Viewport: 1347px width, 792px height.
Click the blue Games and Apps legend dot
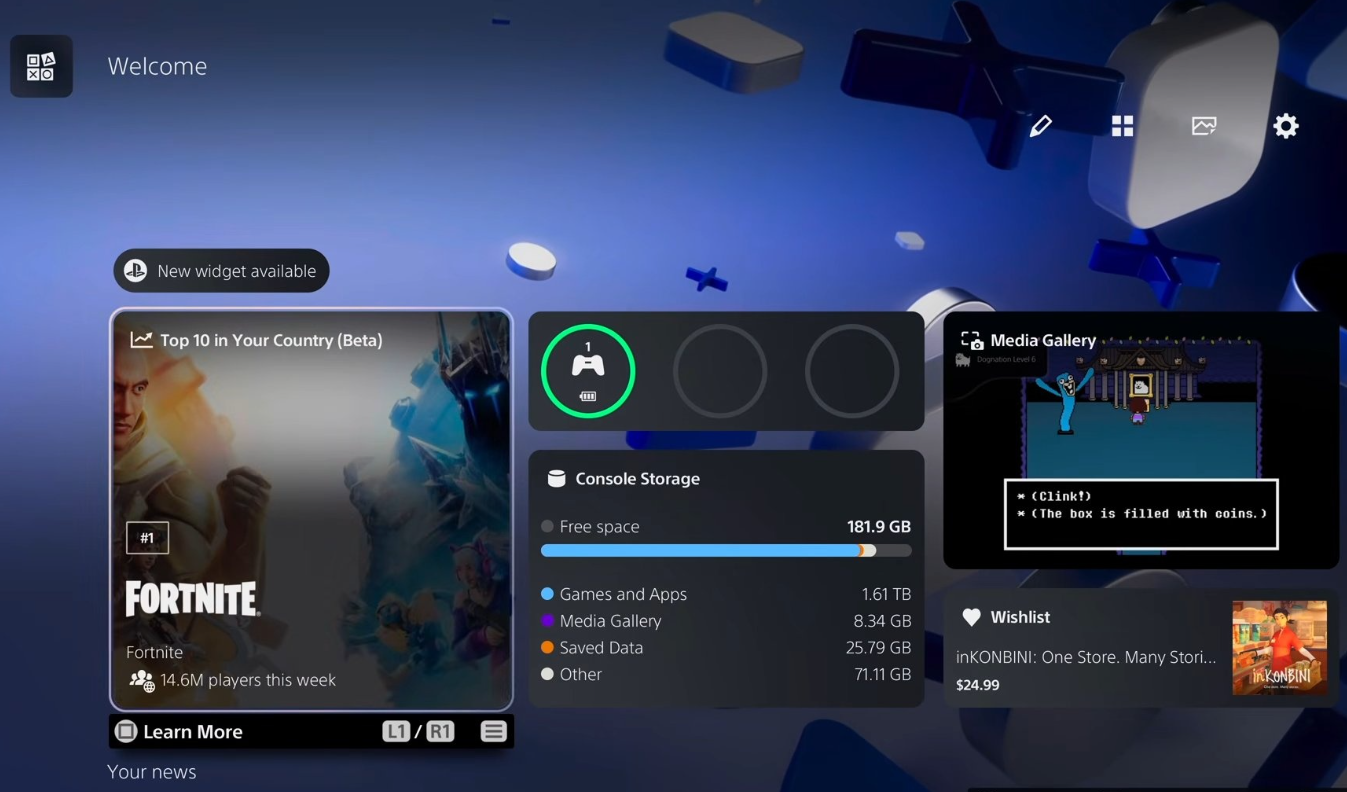pyautogui.click(x=547, y=594)
